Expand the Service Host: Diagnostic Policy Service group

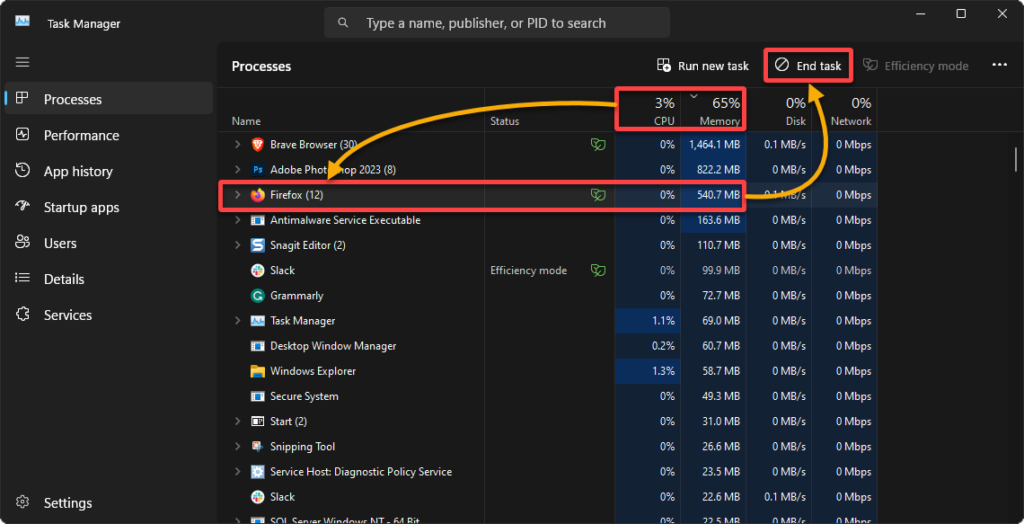tap(237, 472)
